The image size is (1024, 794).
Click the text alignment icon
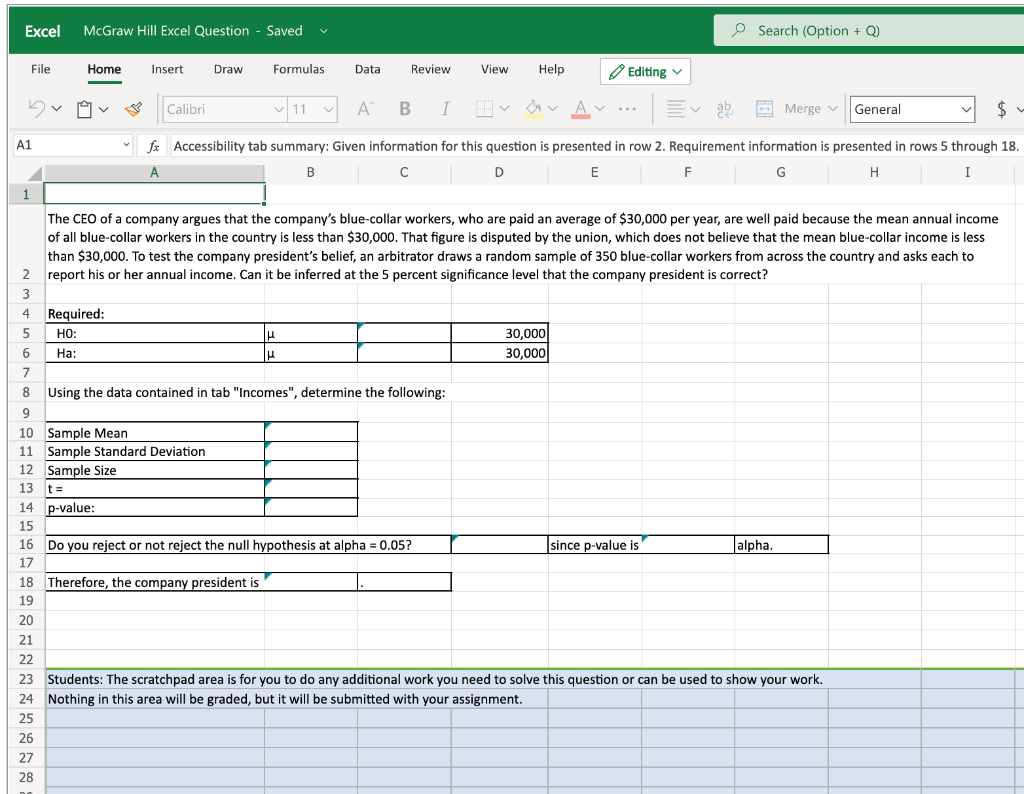(x=675, y=109)
